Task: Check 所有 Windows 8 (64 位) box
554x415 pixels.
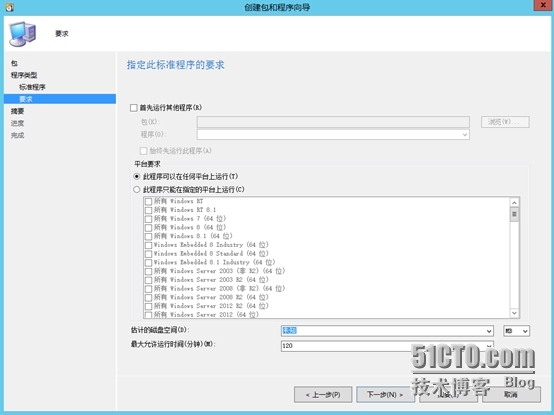Action: click(x=149, y=228)
